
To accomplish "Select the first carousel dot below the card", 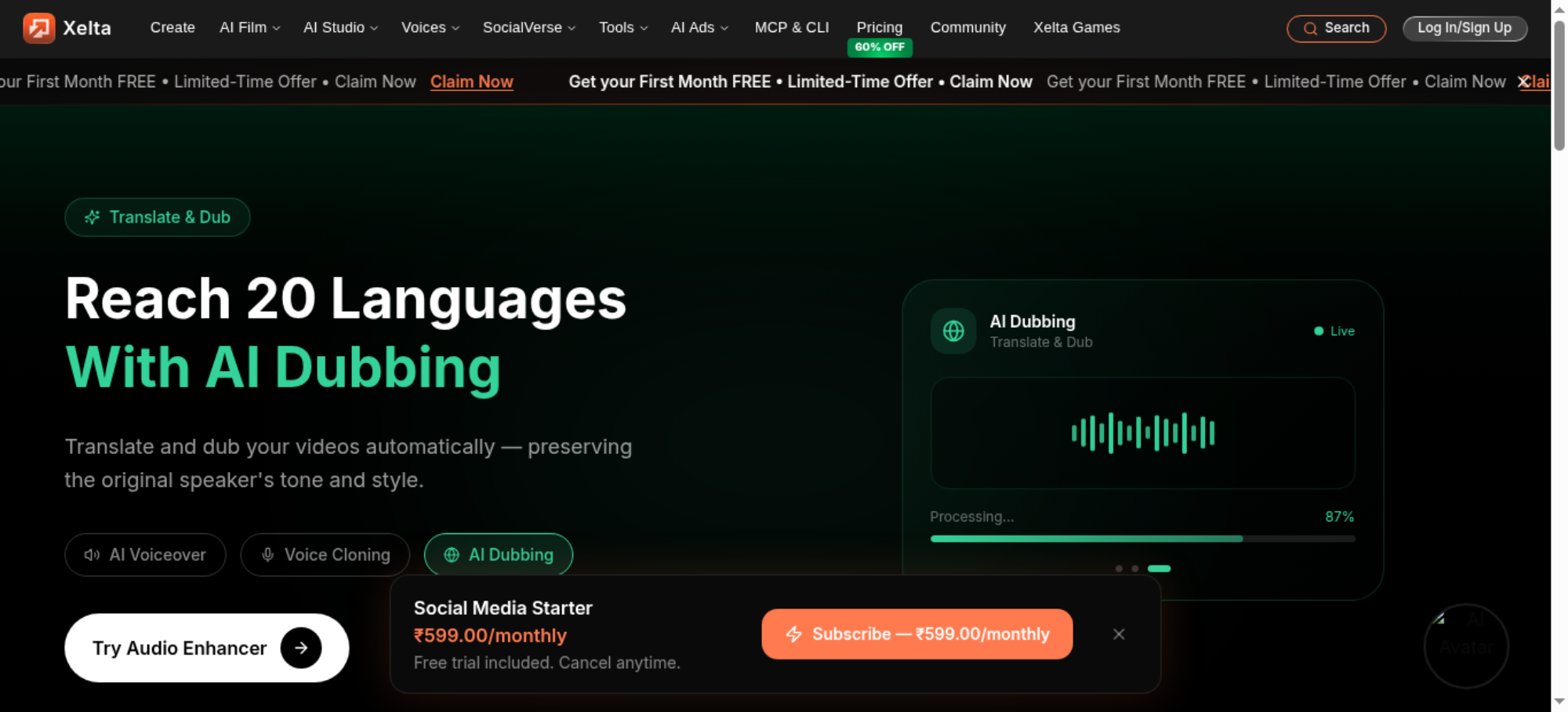I will tap(1119, 569).
